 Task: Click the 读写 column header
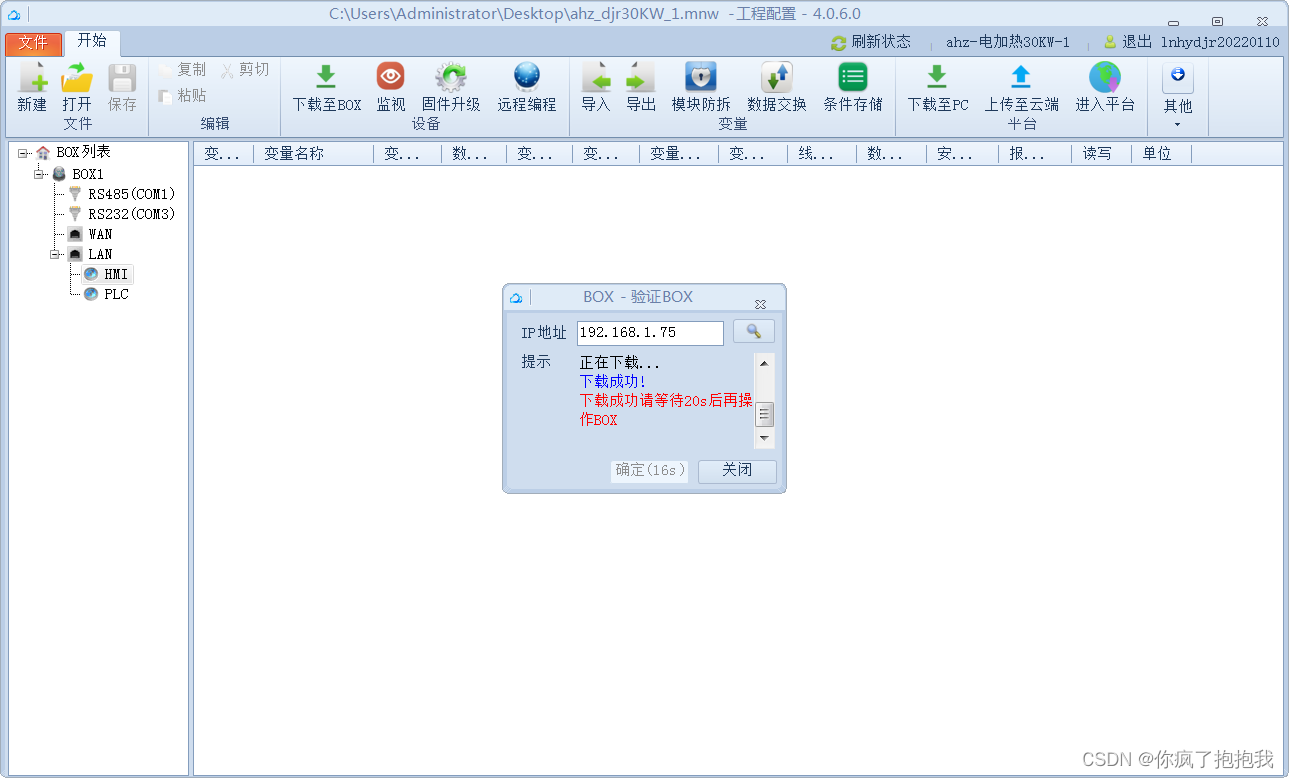coord(1101,154)
